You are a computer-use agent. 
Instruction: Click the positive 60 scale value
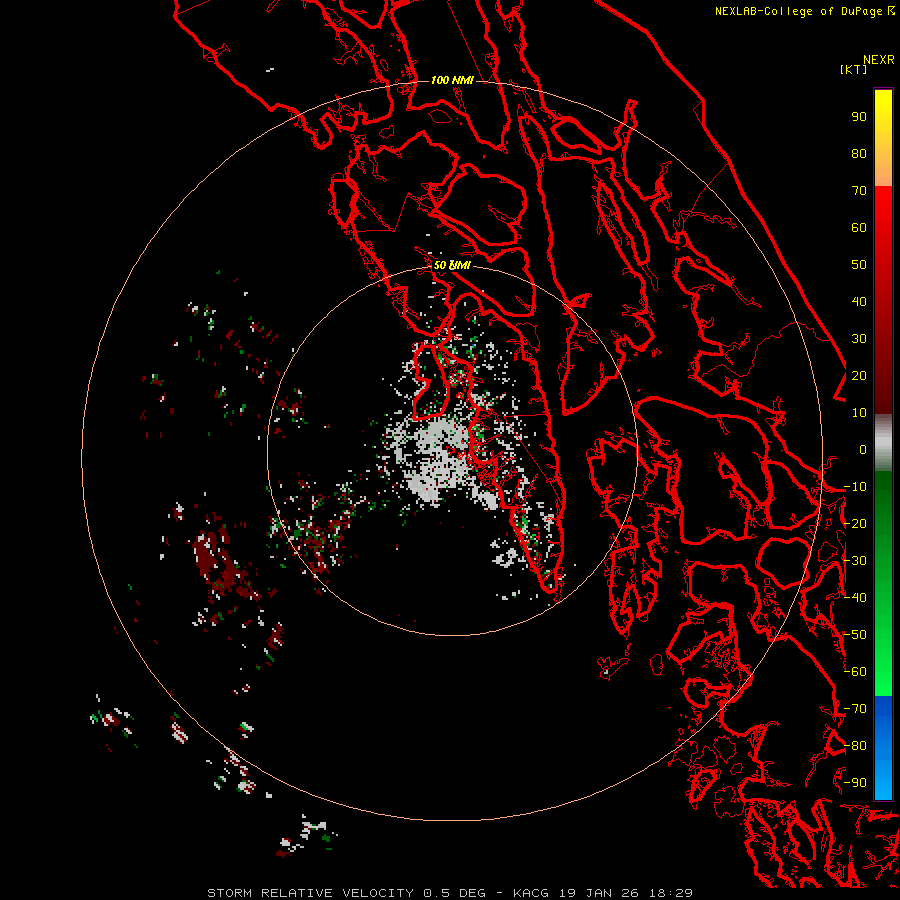coord(859,227)
